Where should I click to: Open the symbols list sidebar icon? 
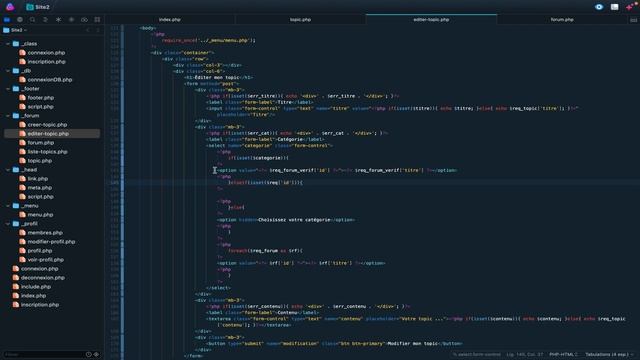pyautogui.click(x=45, y=20)
